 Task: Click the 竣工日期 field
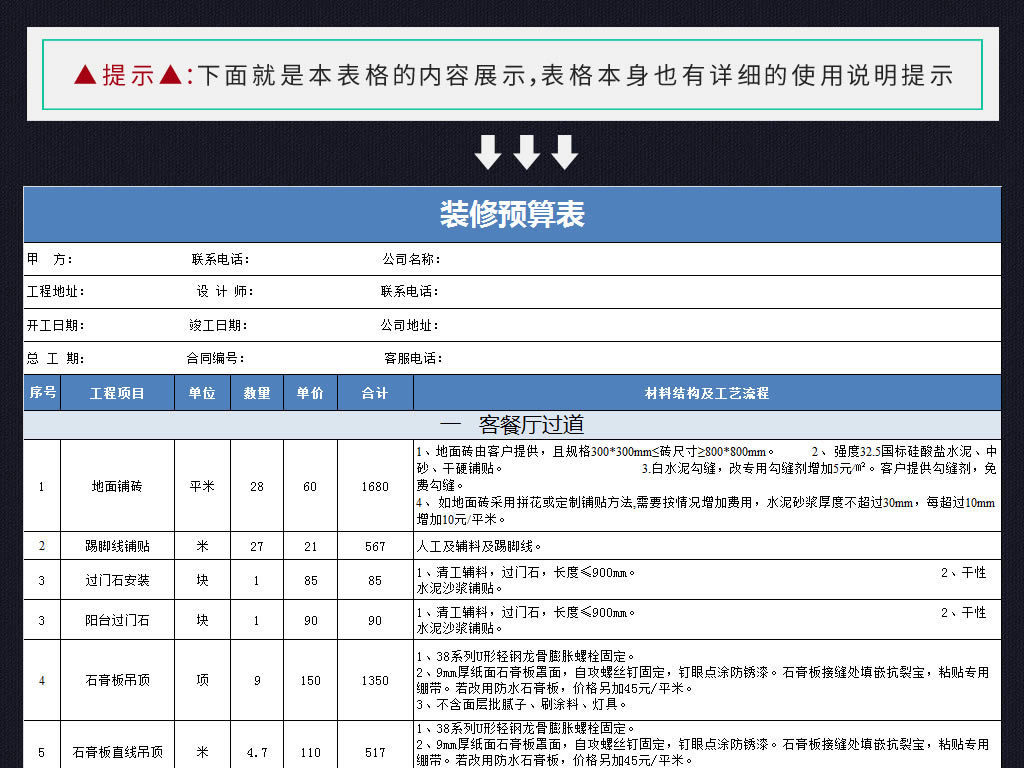click(x=218, y=325)
